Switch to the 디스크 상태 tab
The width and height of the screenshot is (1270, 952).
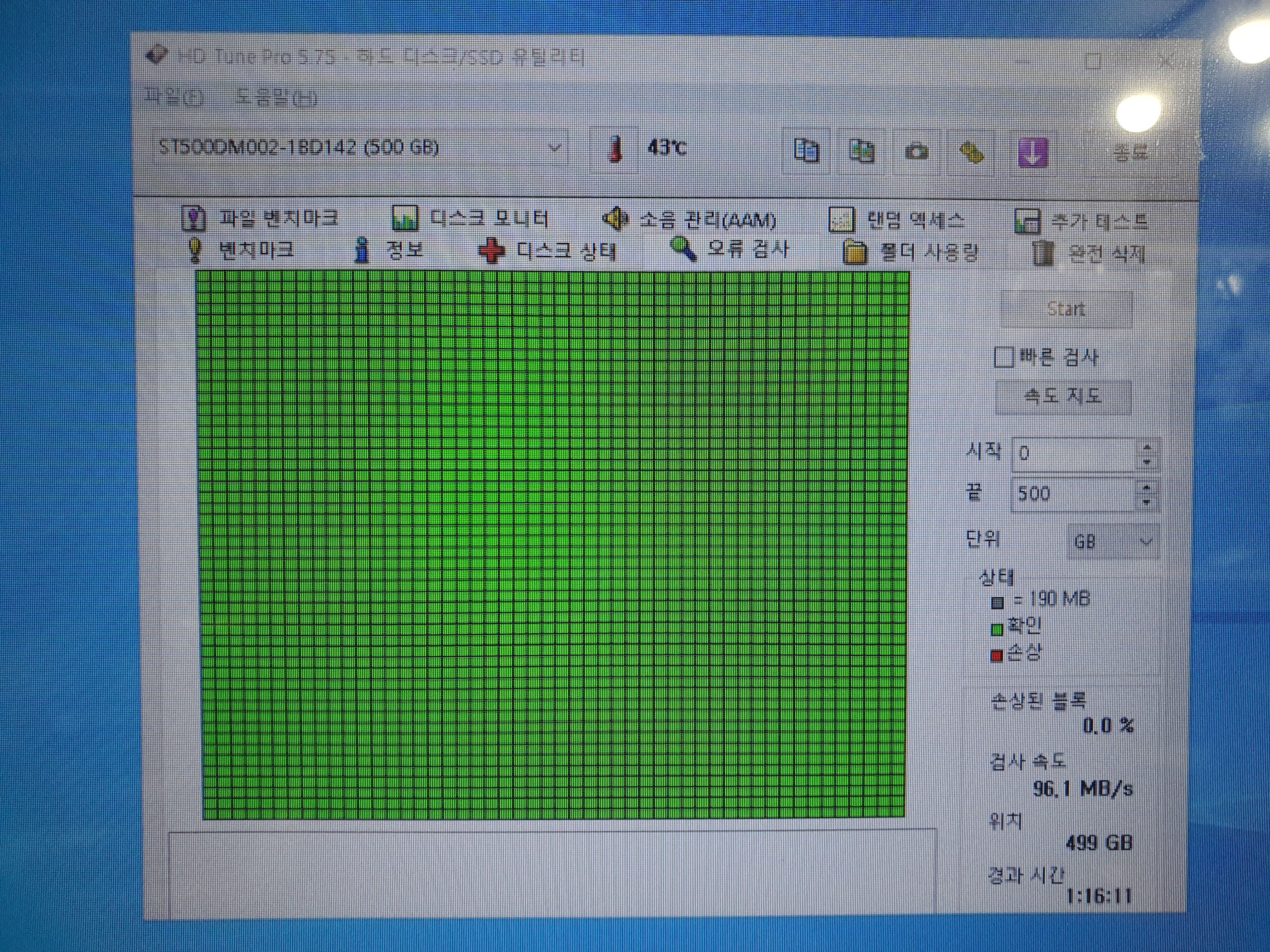tap(548, 251)
